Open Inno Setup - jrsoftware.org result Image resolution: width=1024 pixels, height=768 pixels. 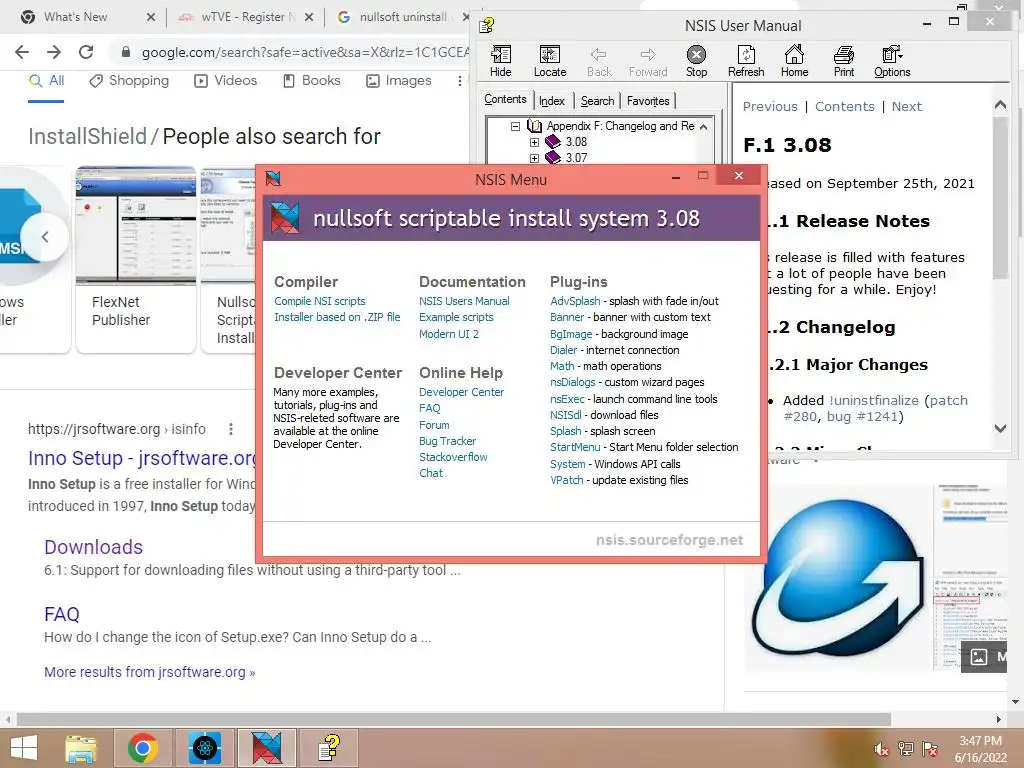click(142, 458)
